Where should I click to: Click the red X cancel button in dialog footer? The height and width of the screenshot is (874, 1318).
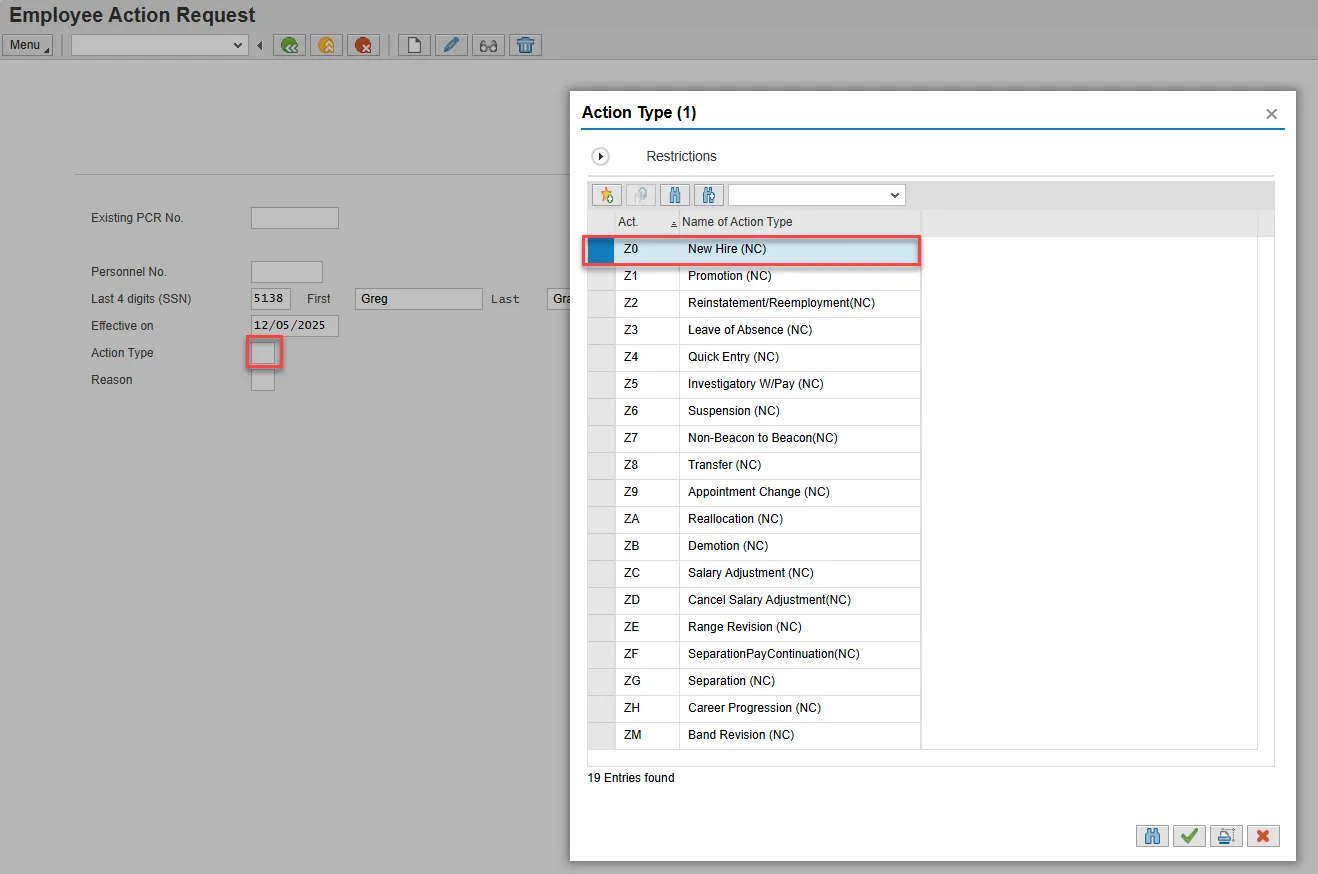(x=1263, y=836)
